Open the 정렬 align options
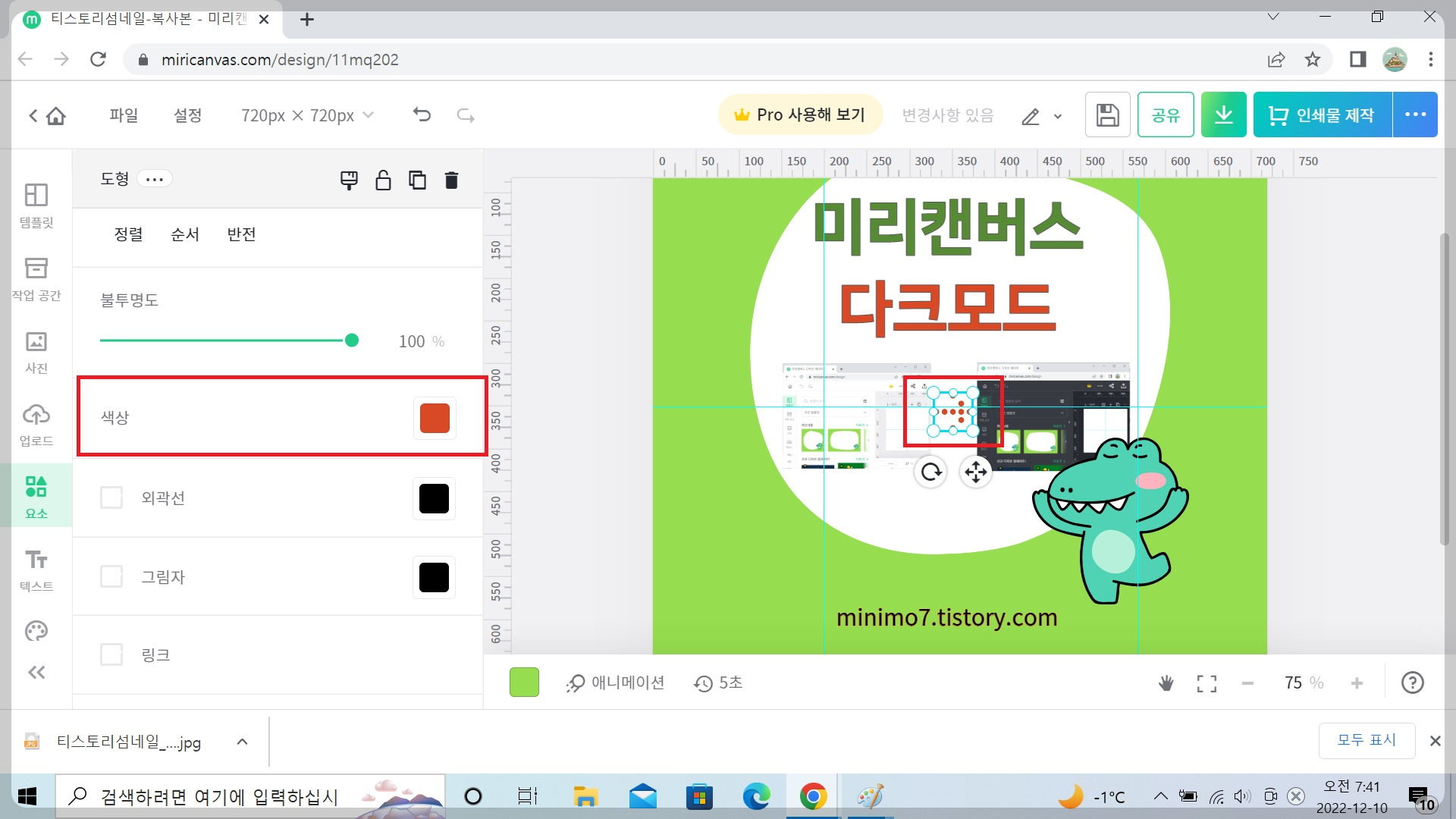1456x819 pixels. [128, 234]
